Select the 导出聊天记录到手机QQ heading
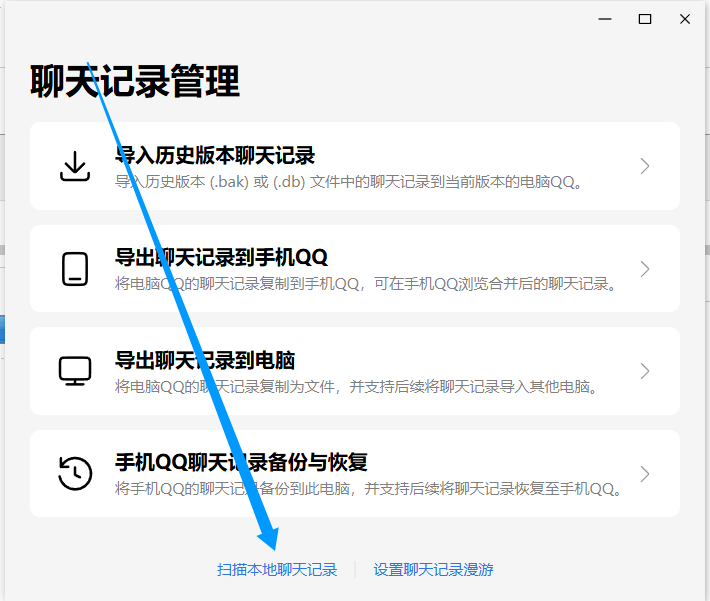Image resolution: width=710 pixels, height=601 pixels. tap(221, 258)
